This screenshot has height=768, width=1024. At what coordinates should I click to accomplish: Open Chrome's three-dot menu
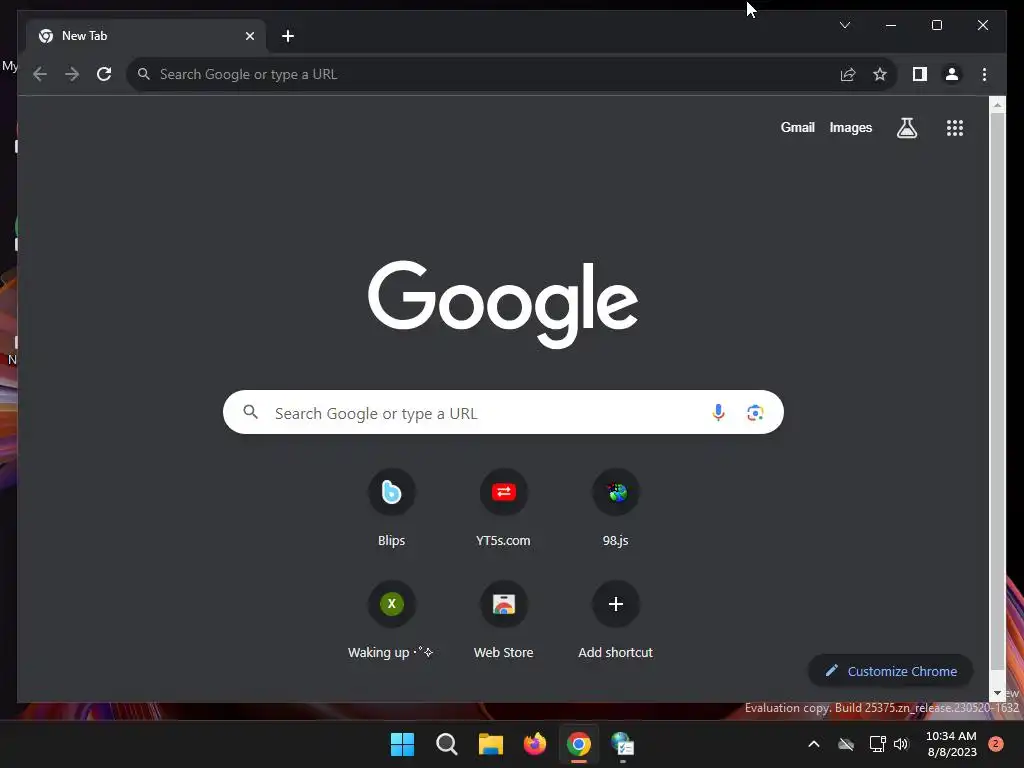(984, 74)
